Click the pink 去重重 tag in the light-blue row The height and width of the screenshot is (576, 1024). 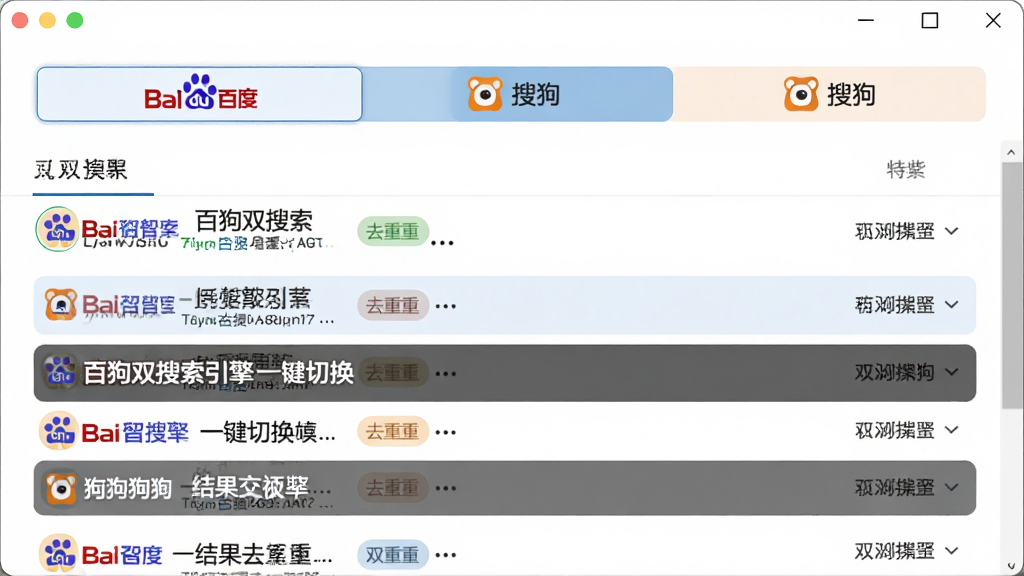pos(392,305)
